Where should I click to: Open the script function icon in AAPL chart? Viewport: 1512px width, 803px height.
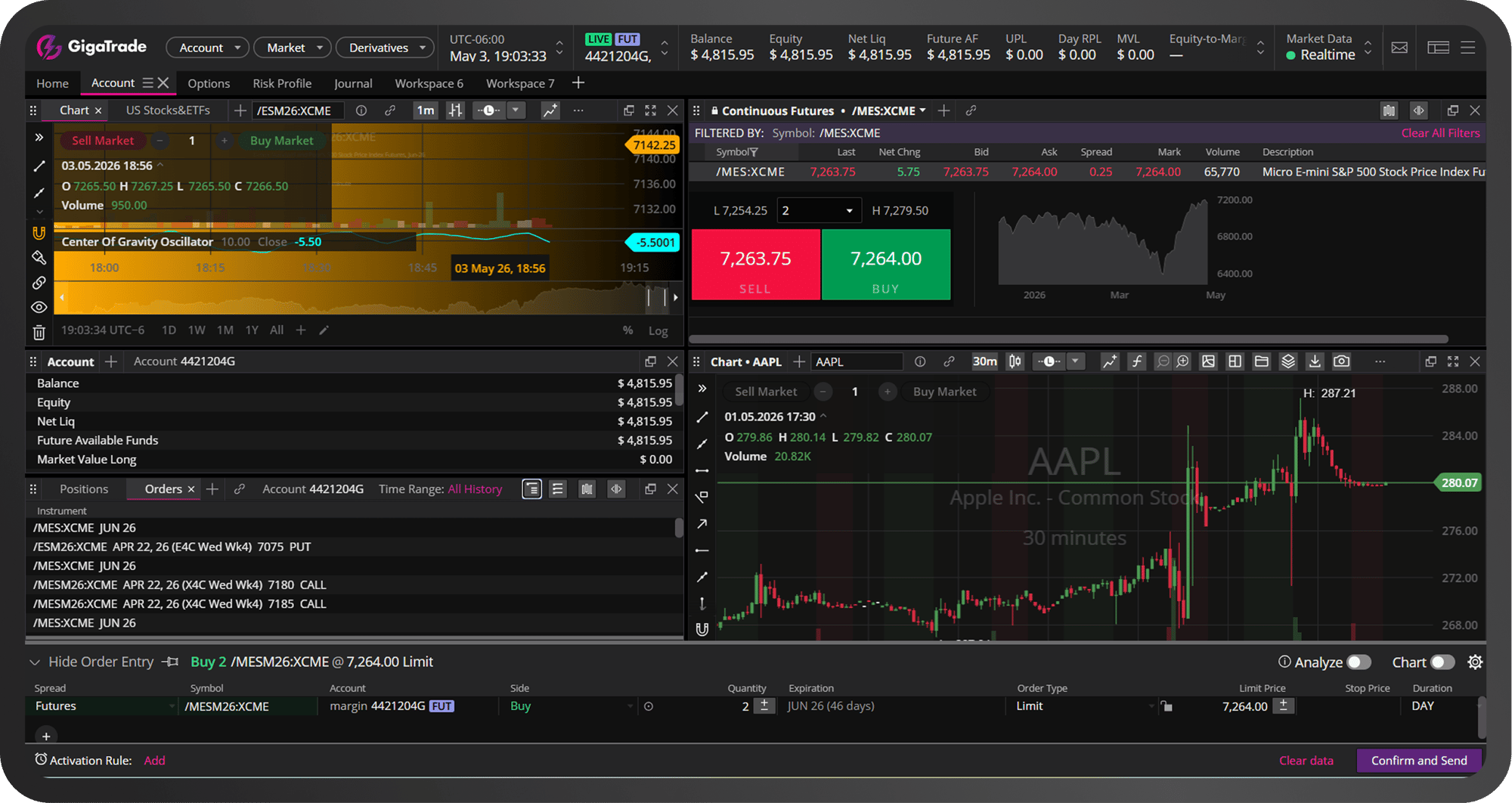pyautogui.click(x=1136, y=361)
